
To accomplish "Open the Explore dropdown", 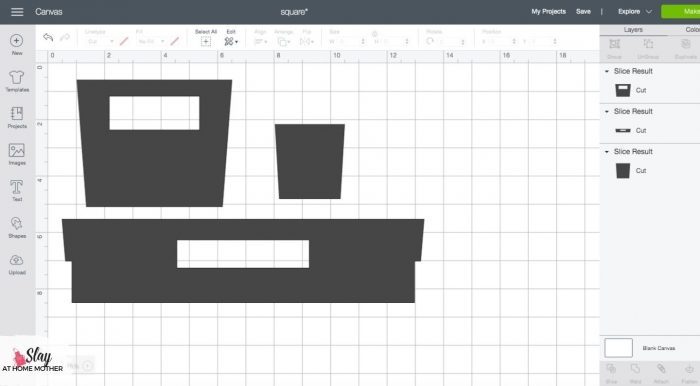I will point(634,12).
